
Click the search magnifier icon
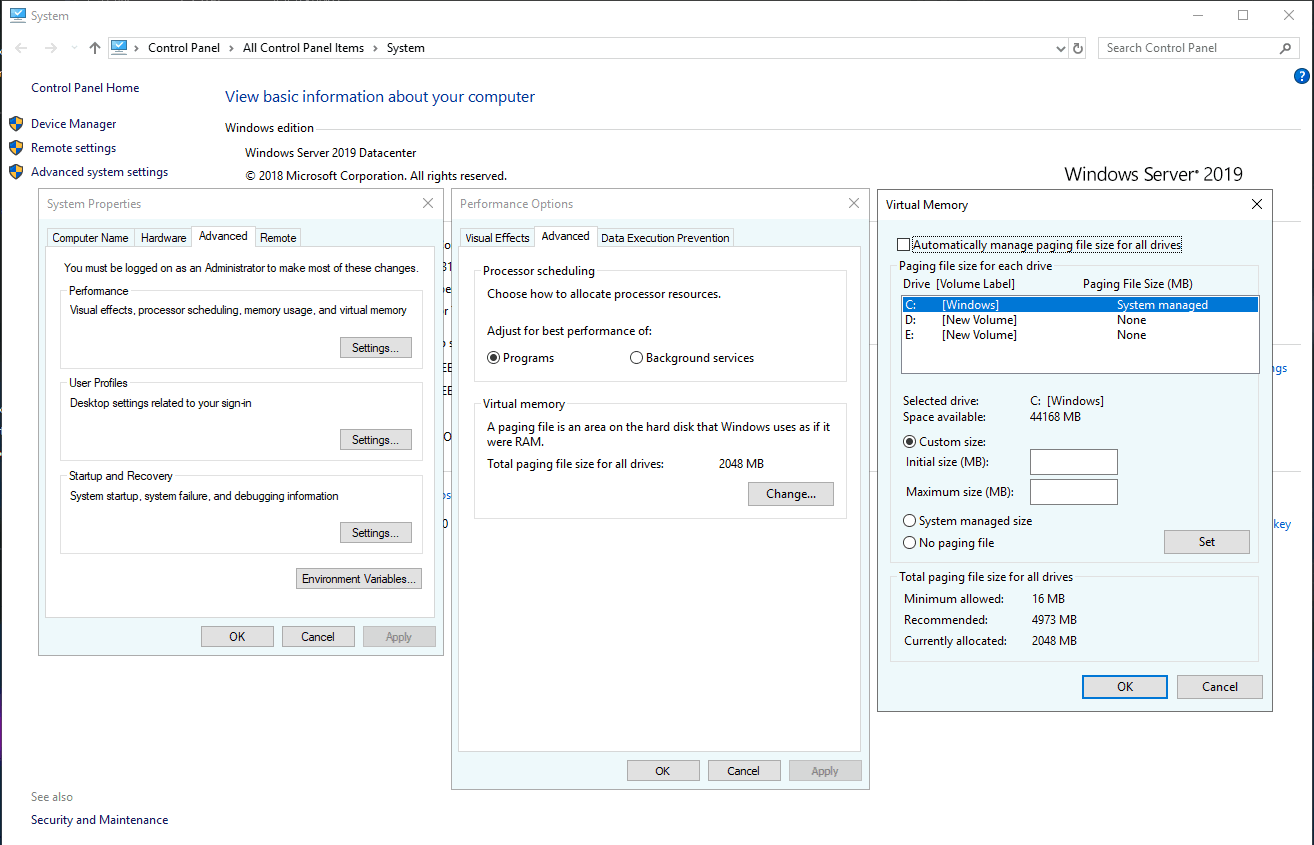pos(1286,48)
